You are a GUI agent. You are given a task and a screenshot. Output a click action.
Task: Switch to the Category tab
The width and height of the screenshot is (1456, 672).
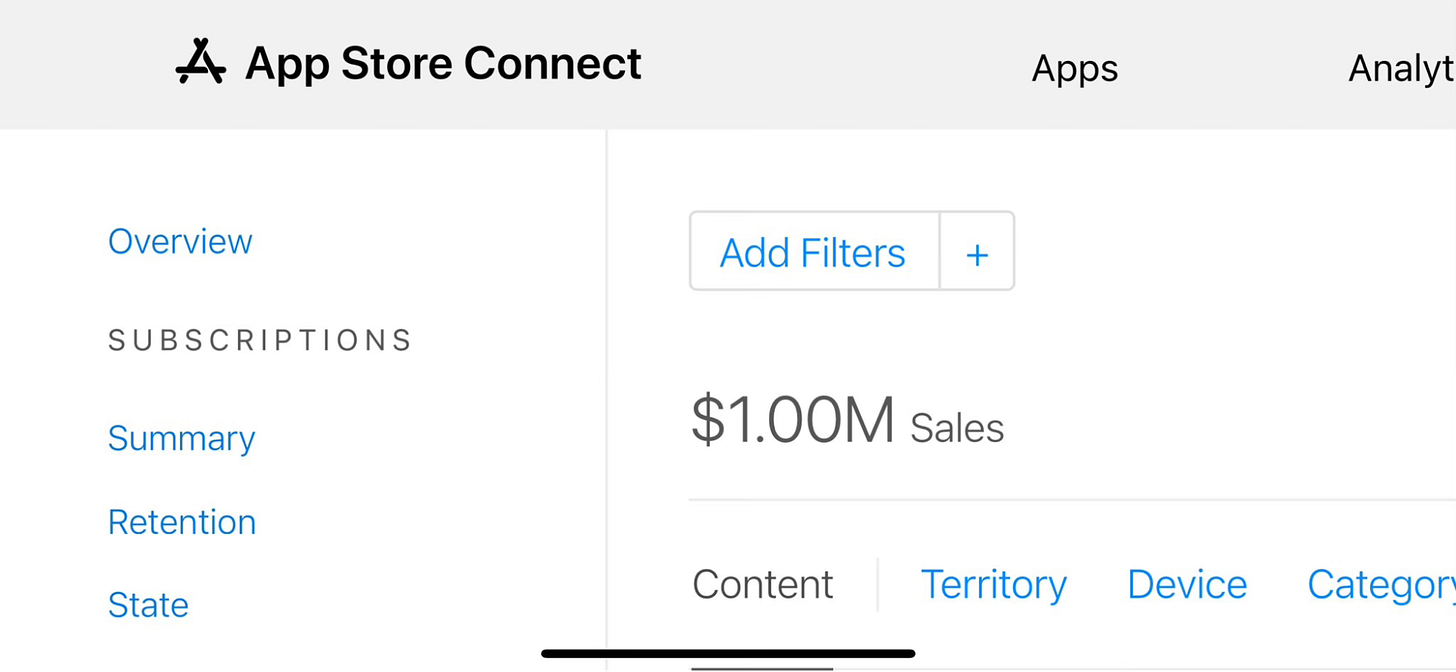(1380, 585)
